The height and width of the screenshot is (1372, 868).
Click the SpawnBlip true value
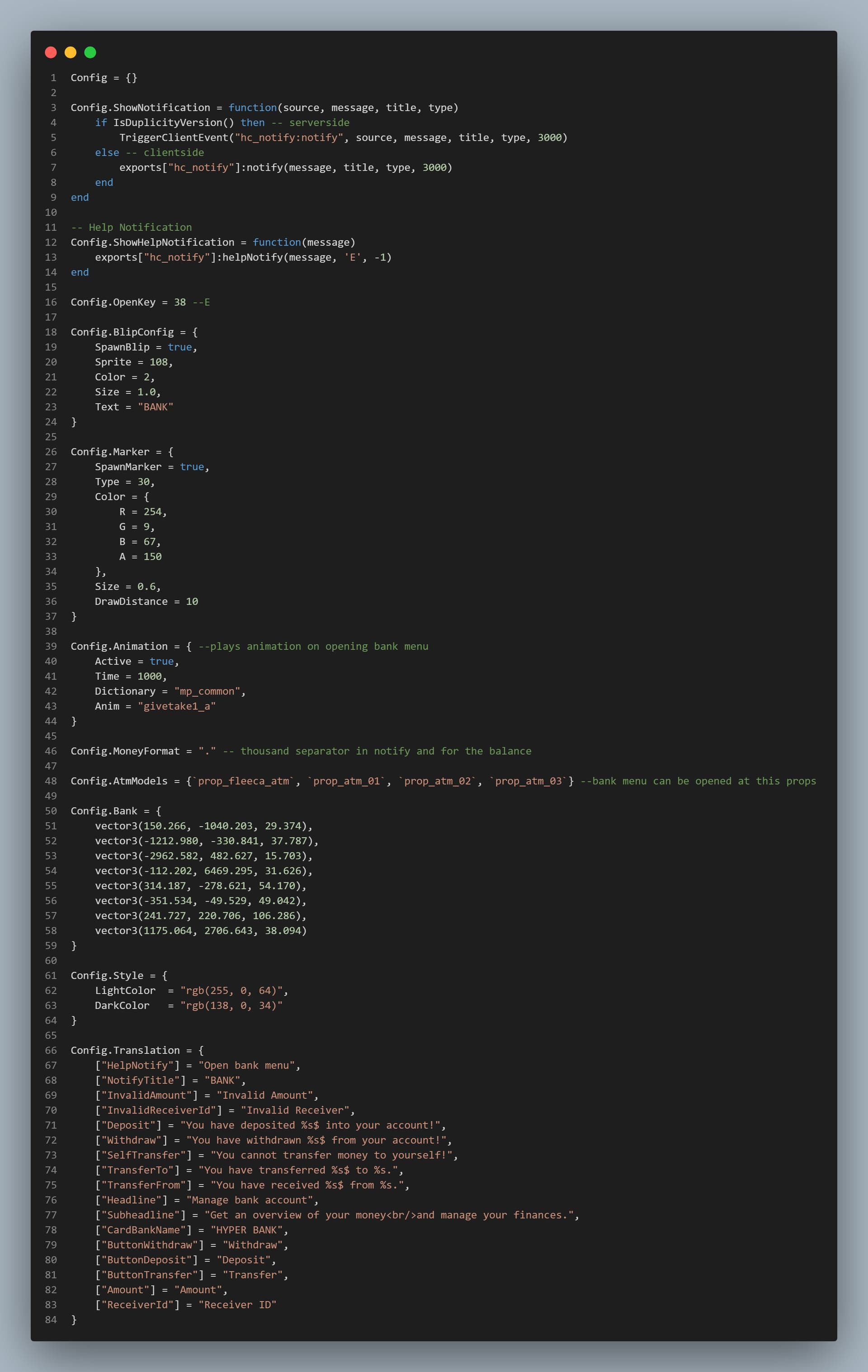pyautogui.click(x=179, y=347)
